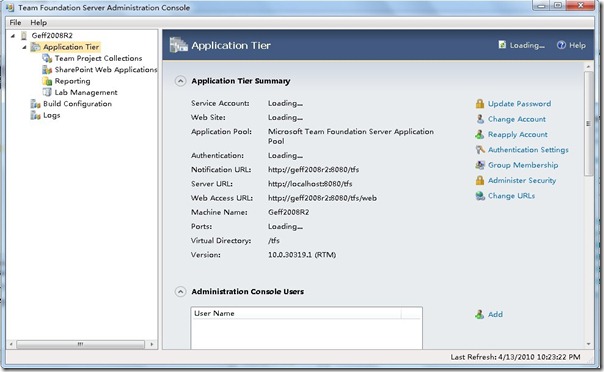Click the Version value 10.0.30319.1 (RTM)
Screen dimensions: 604x372
pos(302,255)
